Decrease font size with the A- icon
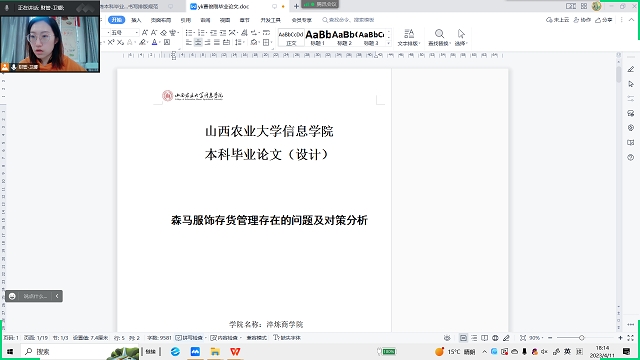640x360 pixels. [154, 33]
